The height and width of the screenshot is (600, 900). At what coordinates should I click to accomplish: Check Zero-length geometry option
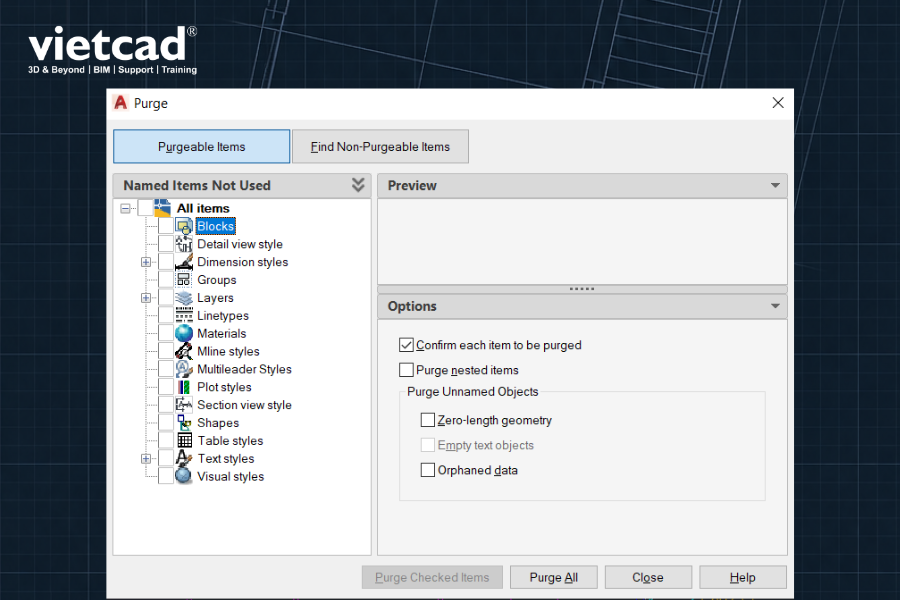(x=428, y=420)
